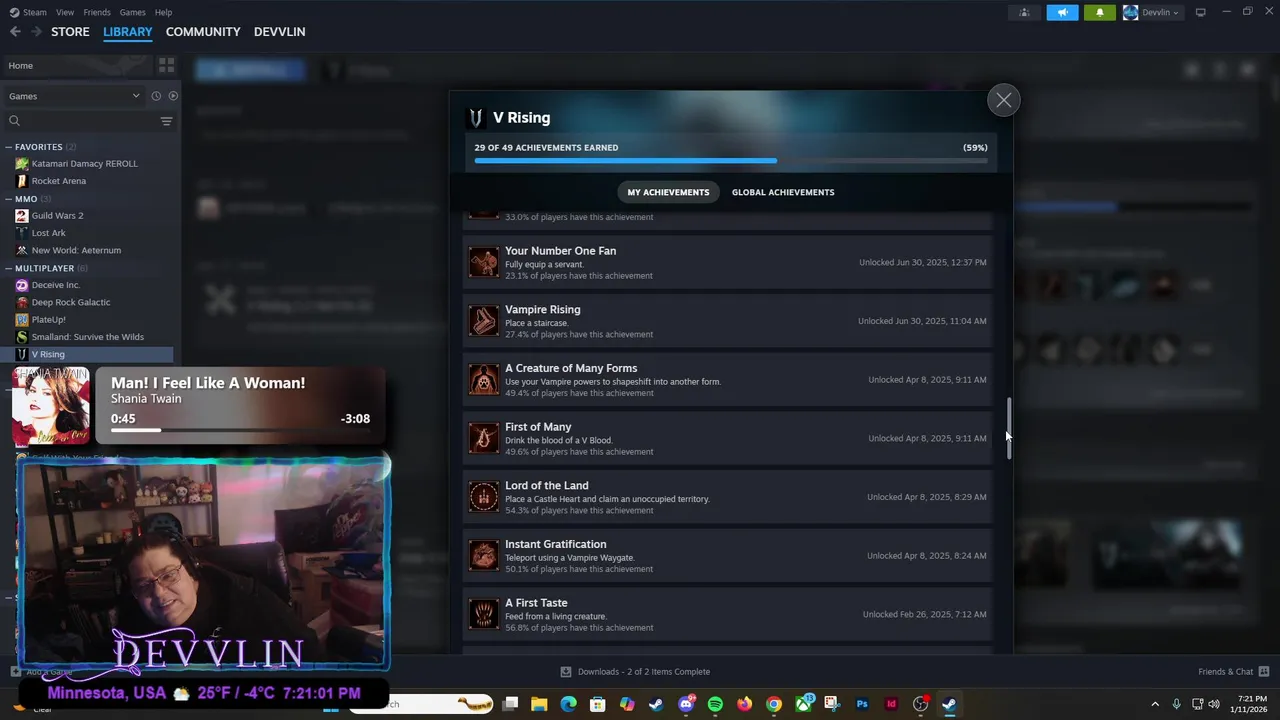Viewport: 1280px width, 720px height.
Task: Click the song progress bar in music overlay
Action: click(240, 431)
